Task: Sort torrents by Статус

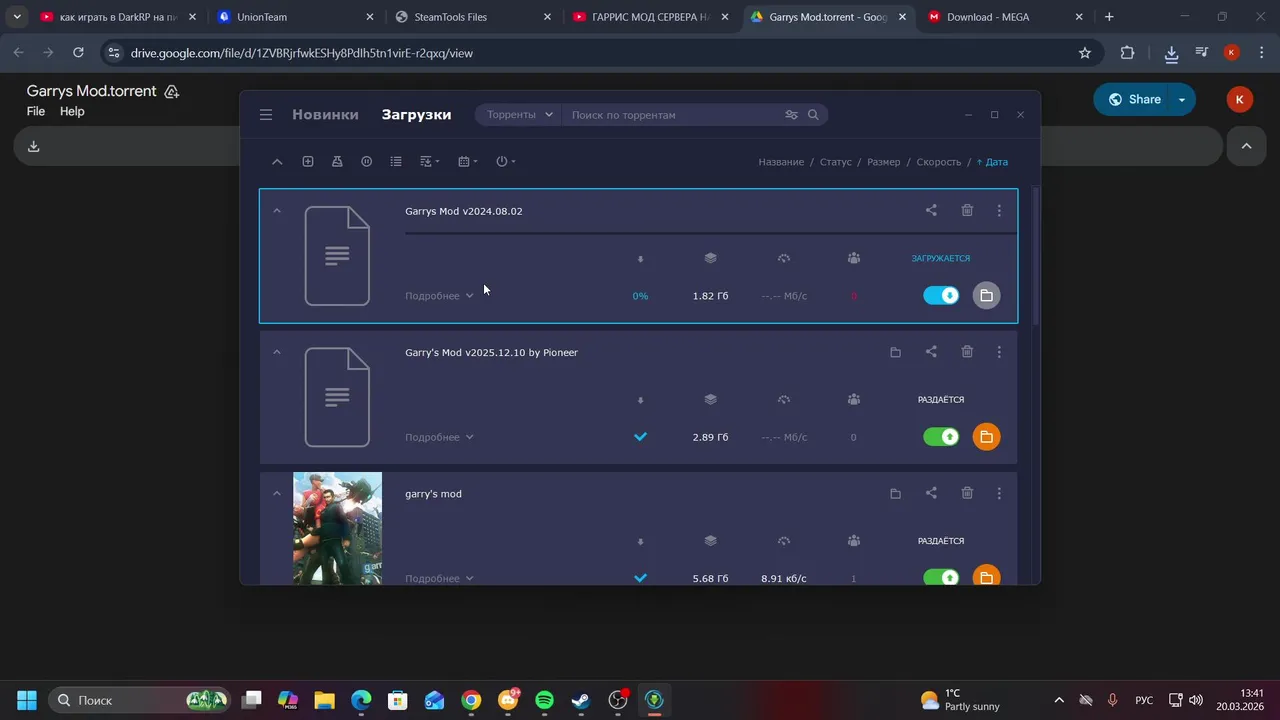Action: tap(836, 162)
